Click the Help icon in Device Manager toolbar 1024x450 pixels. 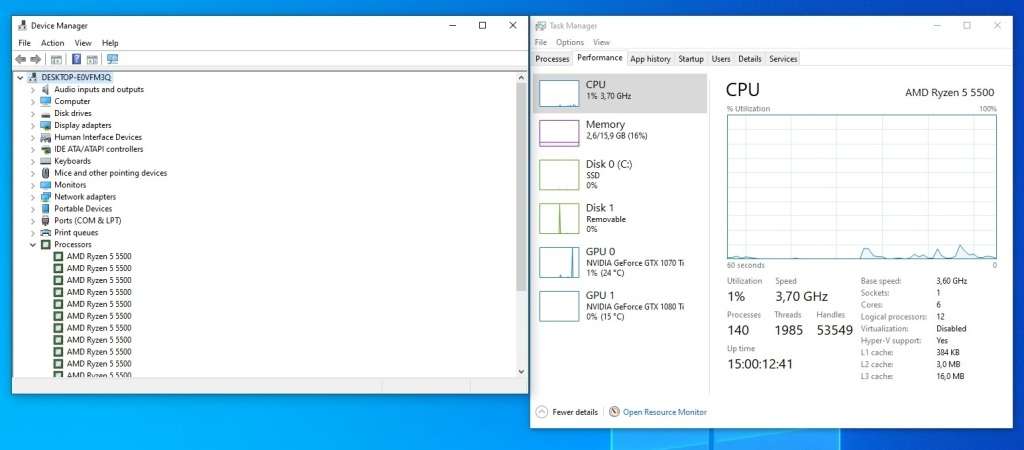(x=75, y=59)
